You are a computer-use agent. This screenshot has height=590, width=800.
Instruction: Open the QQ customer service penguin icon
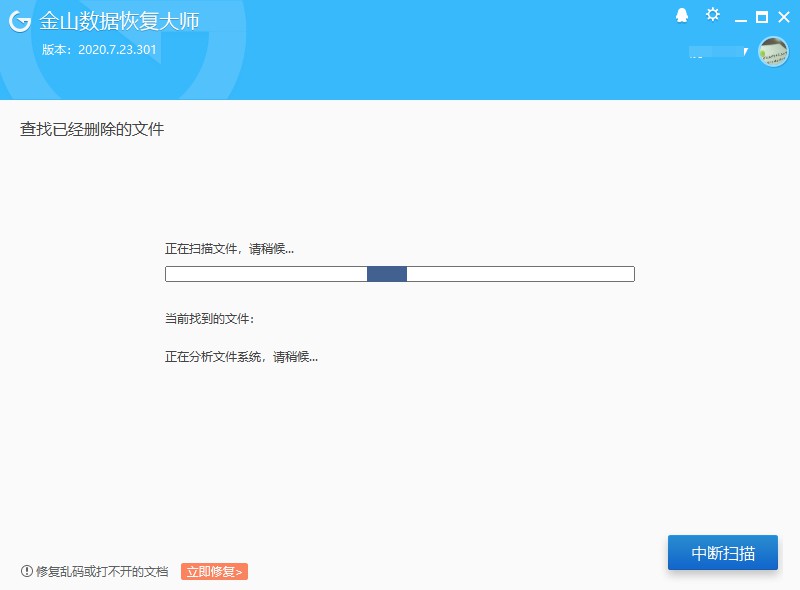[x=681, y=15]
